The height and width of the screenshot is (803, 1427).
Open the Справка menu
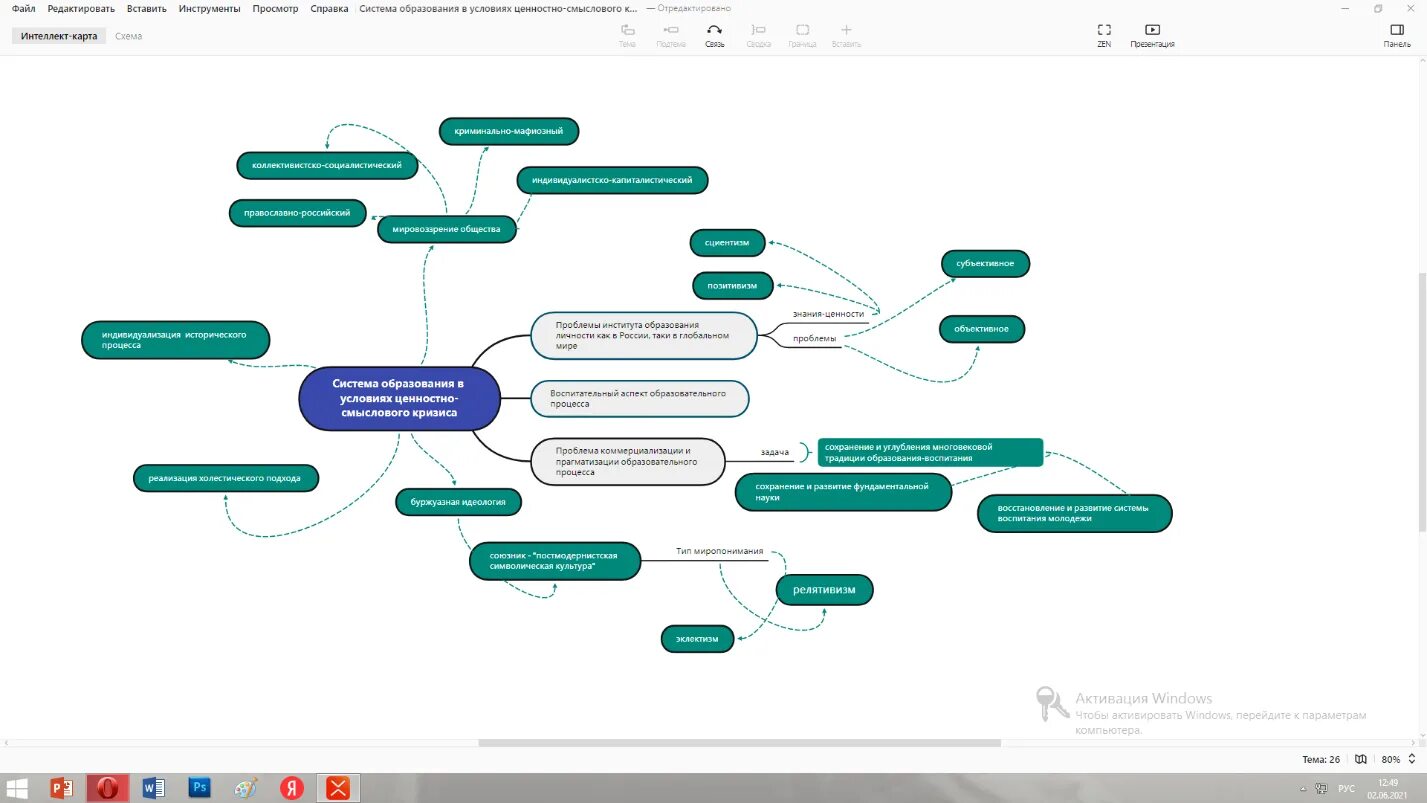329,8
